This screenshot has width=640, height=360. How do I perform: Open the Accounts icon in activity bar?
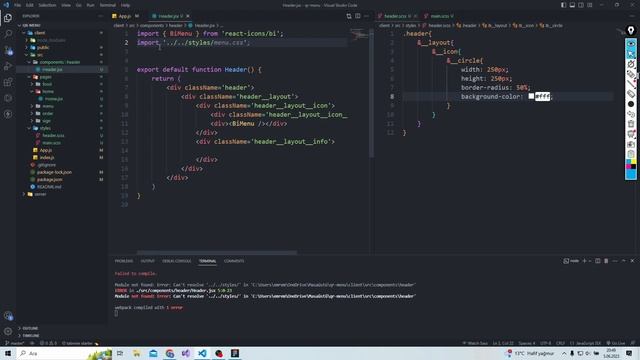(8, 316)
